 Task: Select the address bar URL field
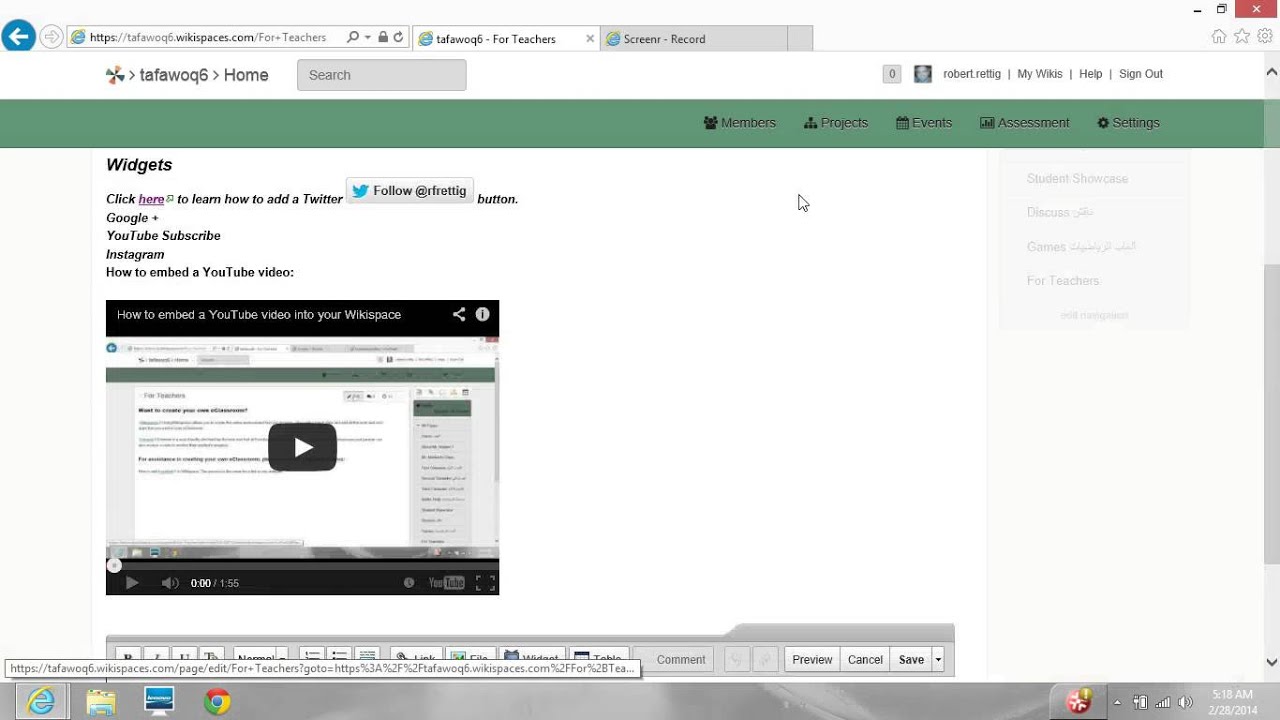(x=207, y=37)
